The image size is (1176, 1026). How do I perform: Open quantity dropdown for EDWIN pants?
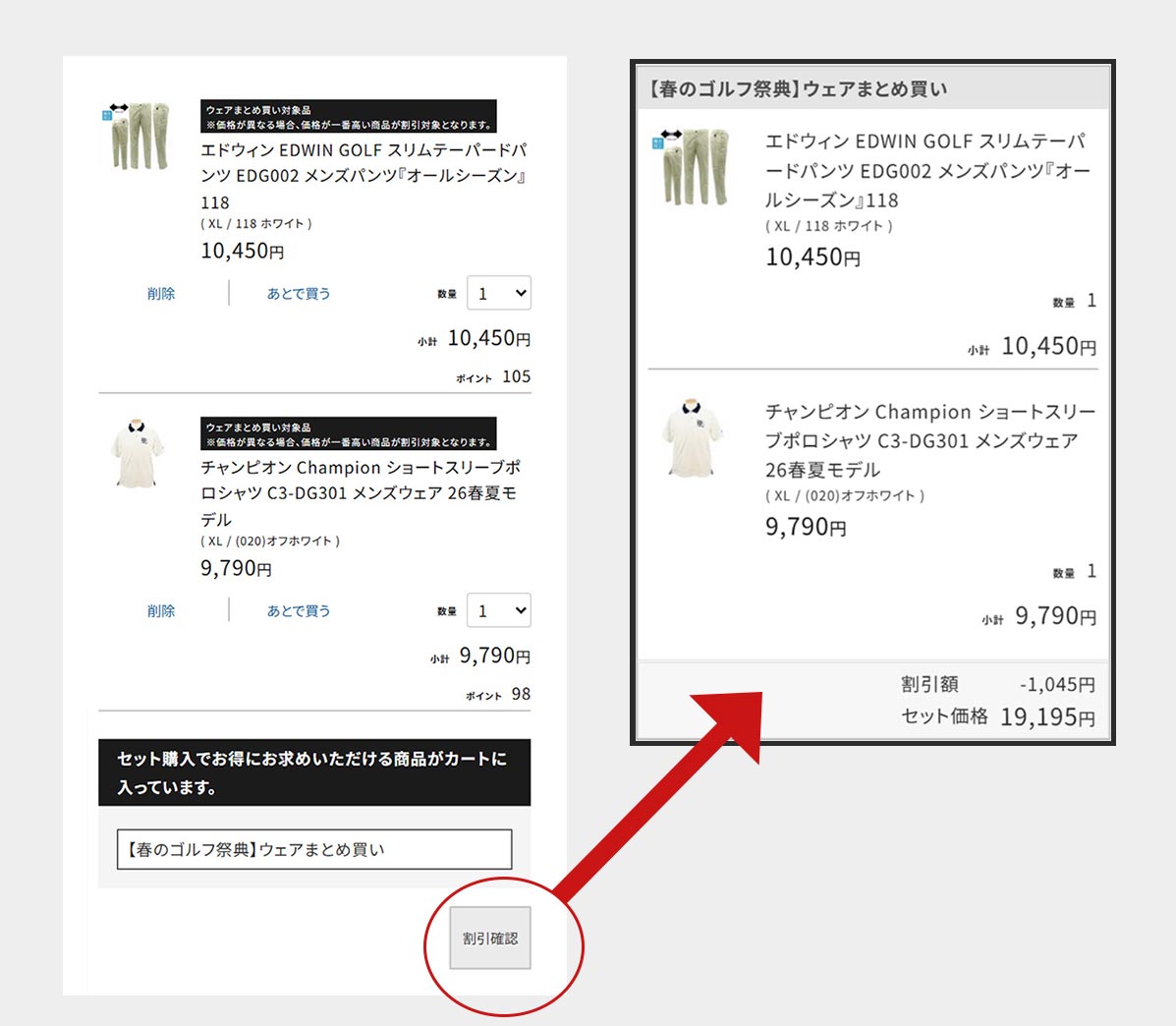(499, 293)
